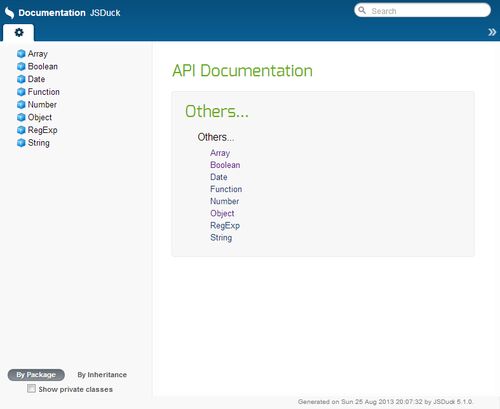The width and height of the screenshot is (500, 409).
Task: Open the RegExp link in main panel
Action: click(x=225, y=226)
